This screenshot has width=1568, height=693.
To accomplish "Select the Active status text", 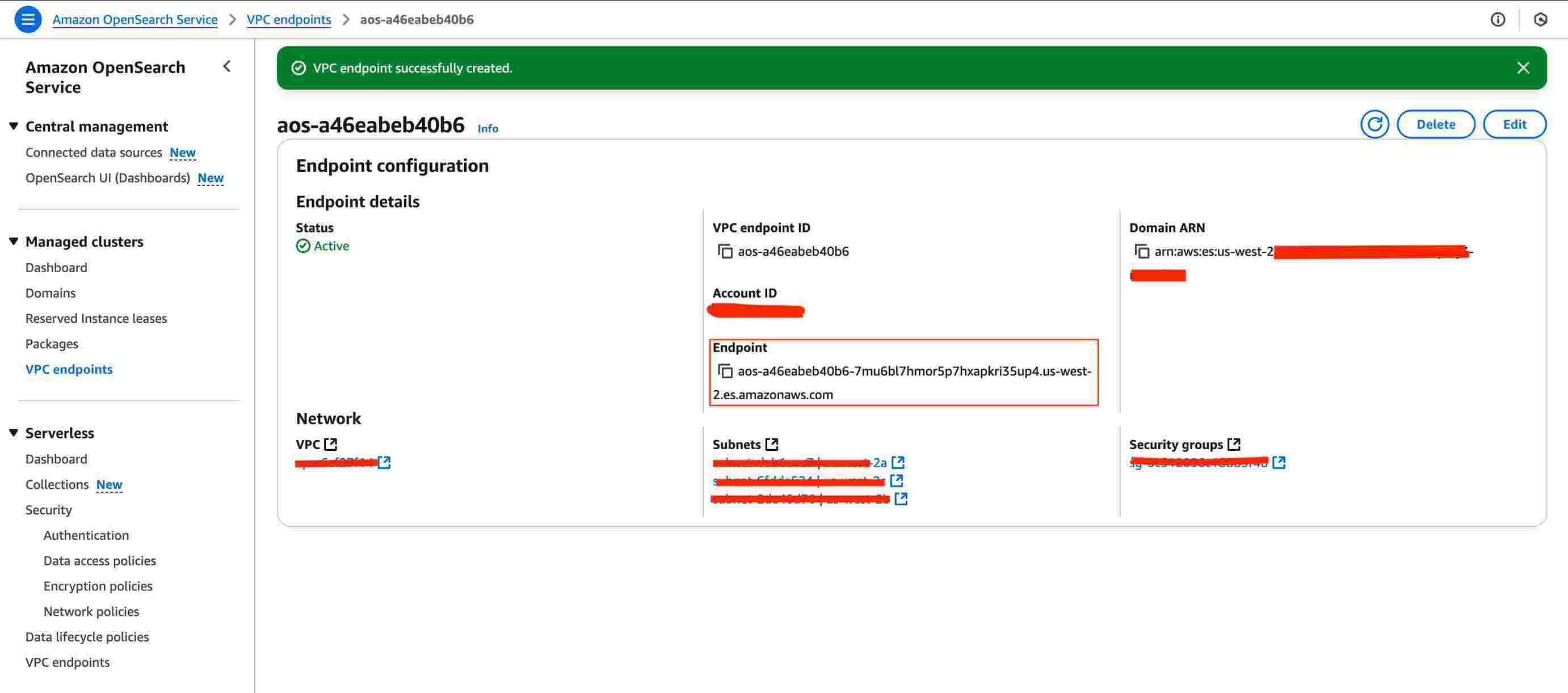I will coord(331,246).
